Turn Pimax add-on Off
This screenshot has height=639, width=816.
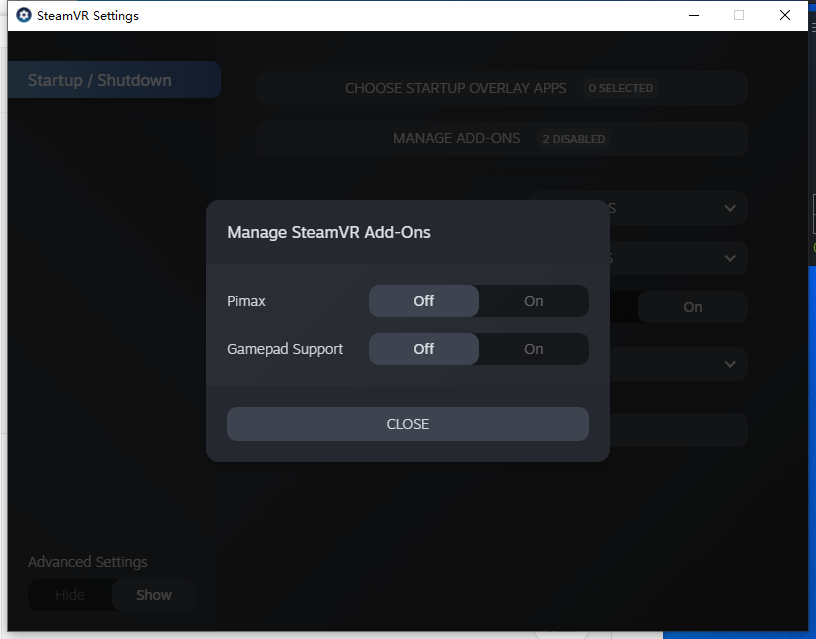[424, 301]
